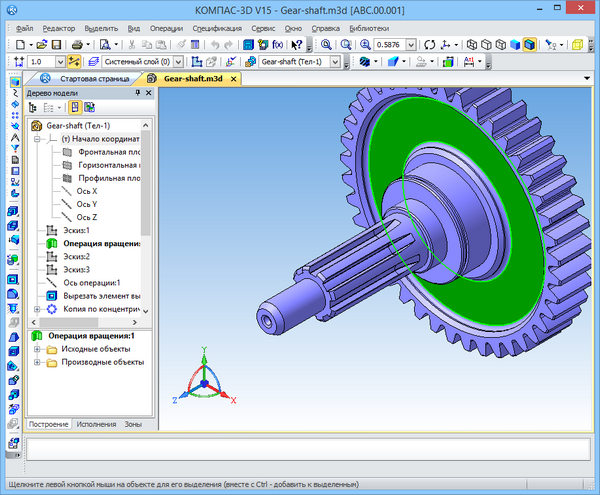
Task: Switch to the Исполнения bottom tab
Action: coord(97,425)
